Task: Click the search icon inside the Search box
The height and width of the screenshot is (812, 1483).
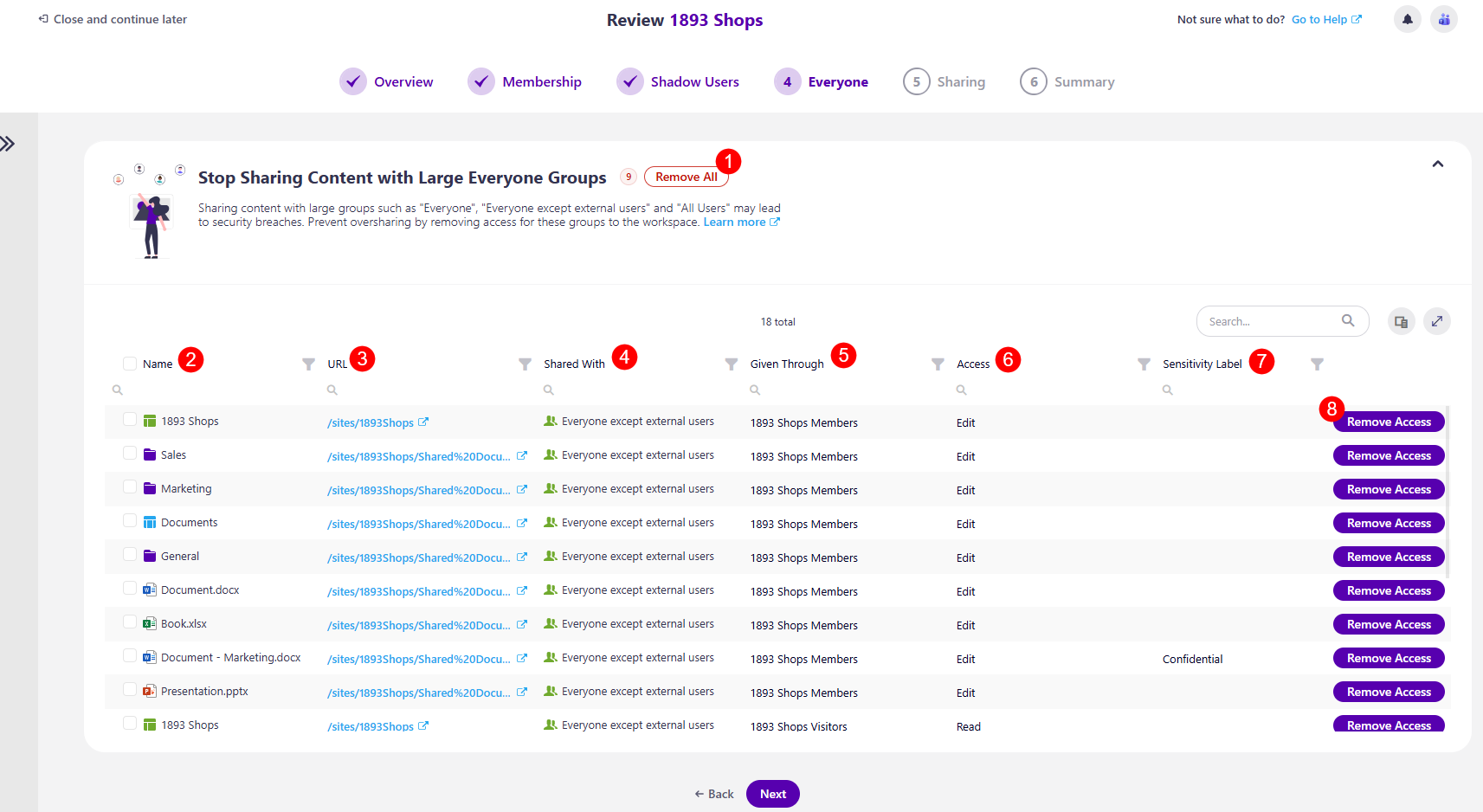Action: (1348, 320)
